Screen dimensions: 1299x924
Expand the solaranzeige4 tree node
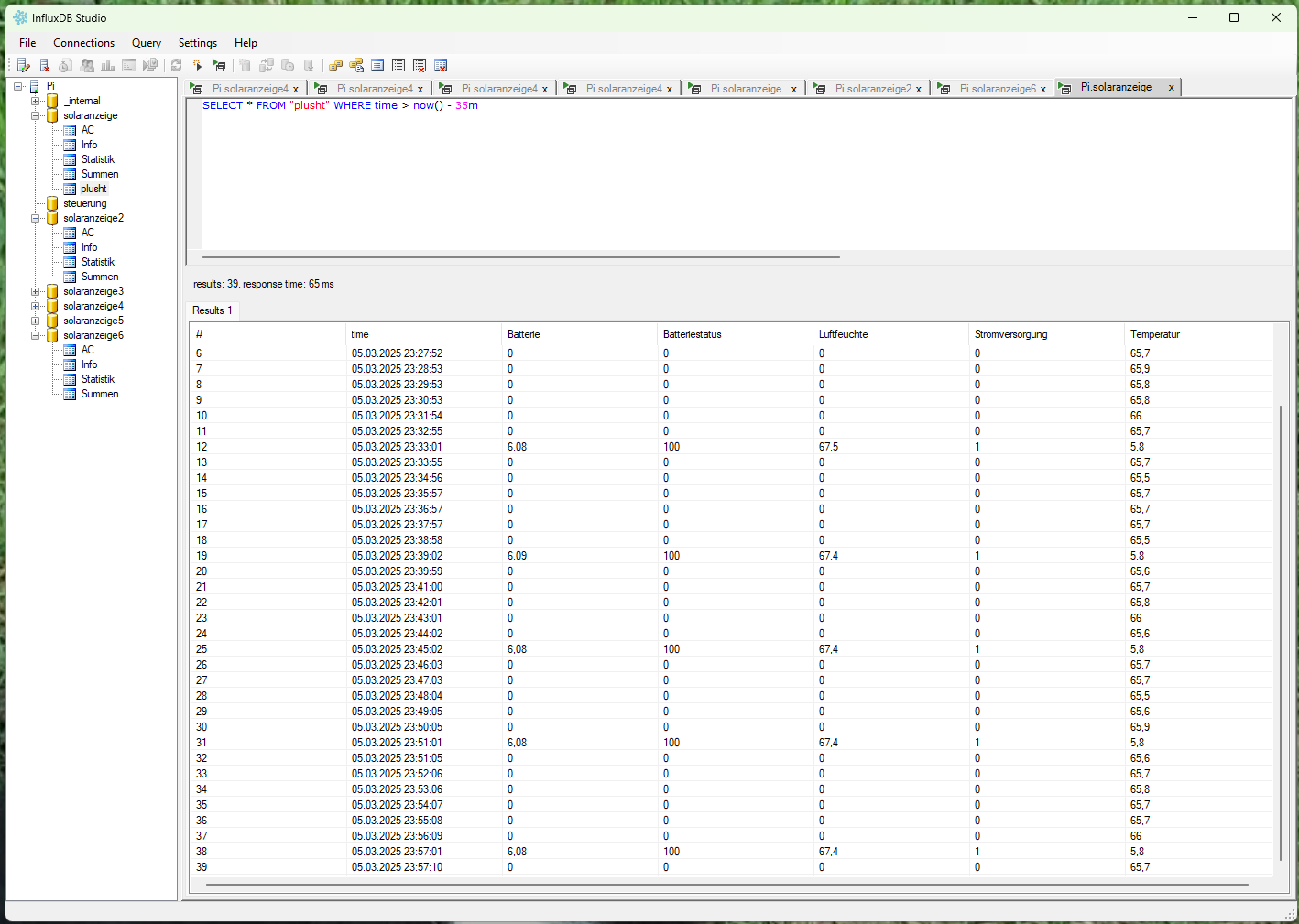[x=36, y=306]
